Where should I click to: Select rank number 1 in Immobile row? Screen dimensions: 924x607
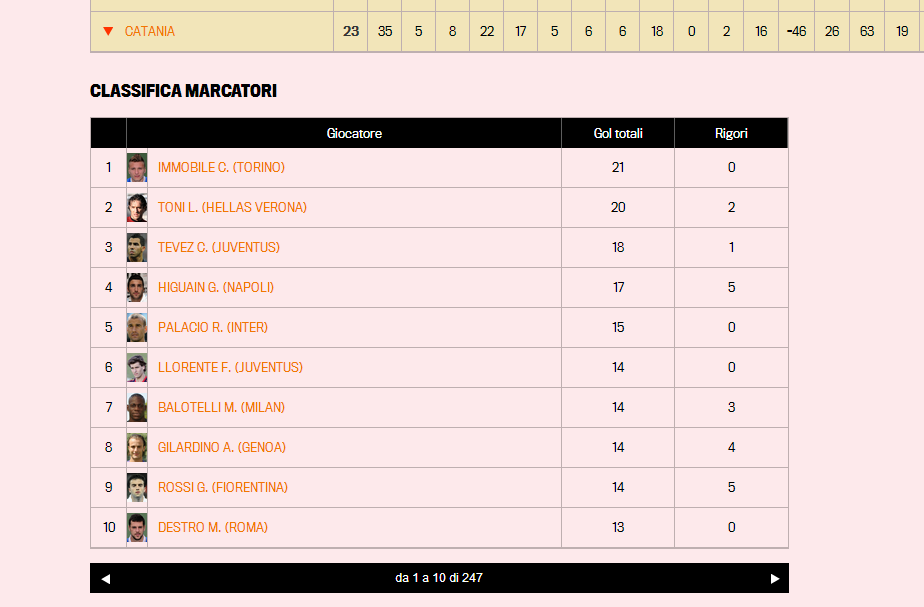coord(108,167)
